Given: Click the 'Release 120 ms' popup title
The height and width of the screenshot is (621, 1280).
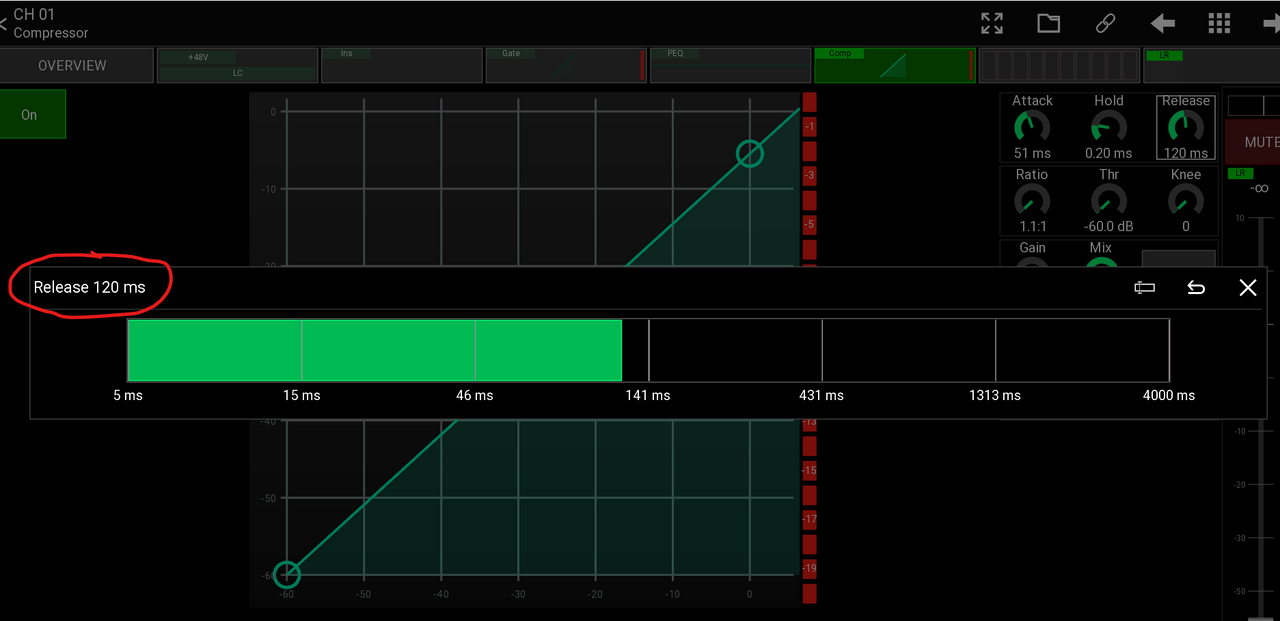Looking at the screenshot, I should 89,287.
